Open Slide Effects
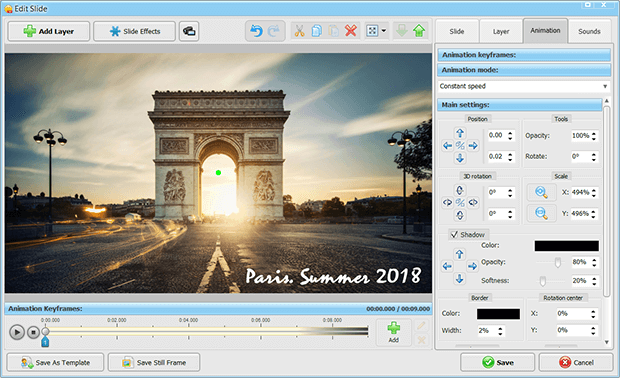Viewport: 620px width, 378px height. point(134,31)
